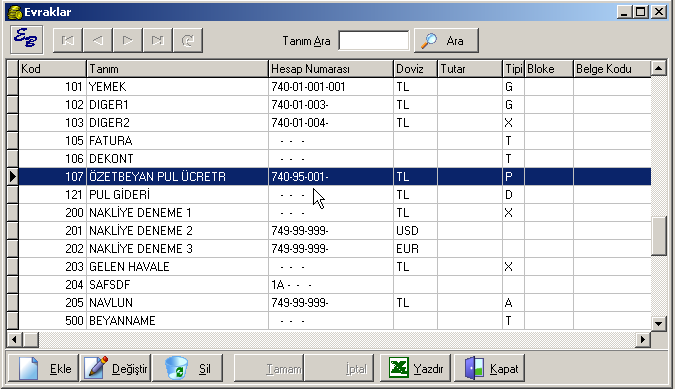The height and width of the screenshot is (389, 675).
Task: Click Tipi cell A for NAVLUN
Action: 513,303
